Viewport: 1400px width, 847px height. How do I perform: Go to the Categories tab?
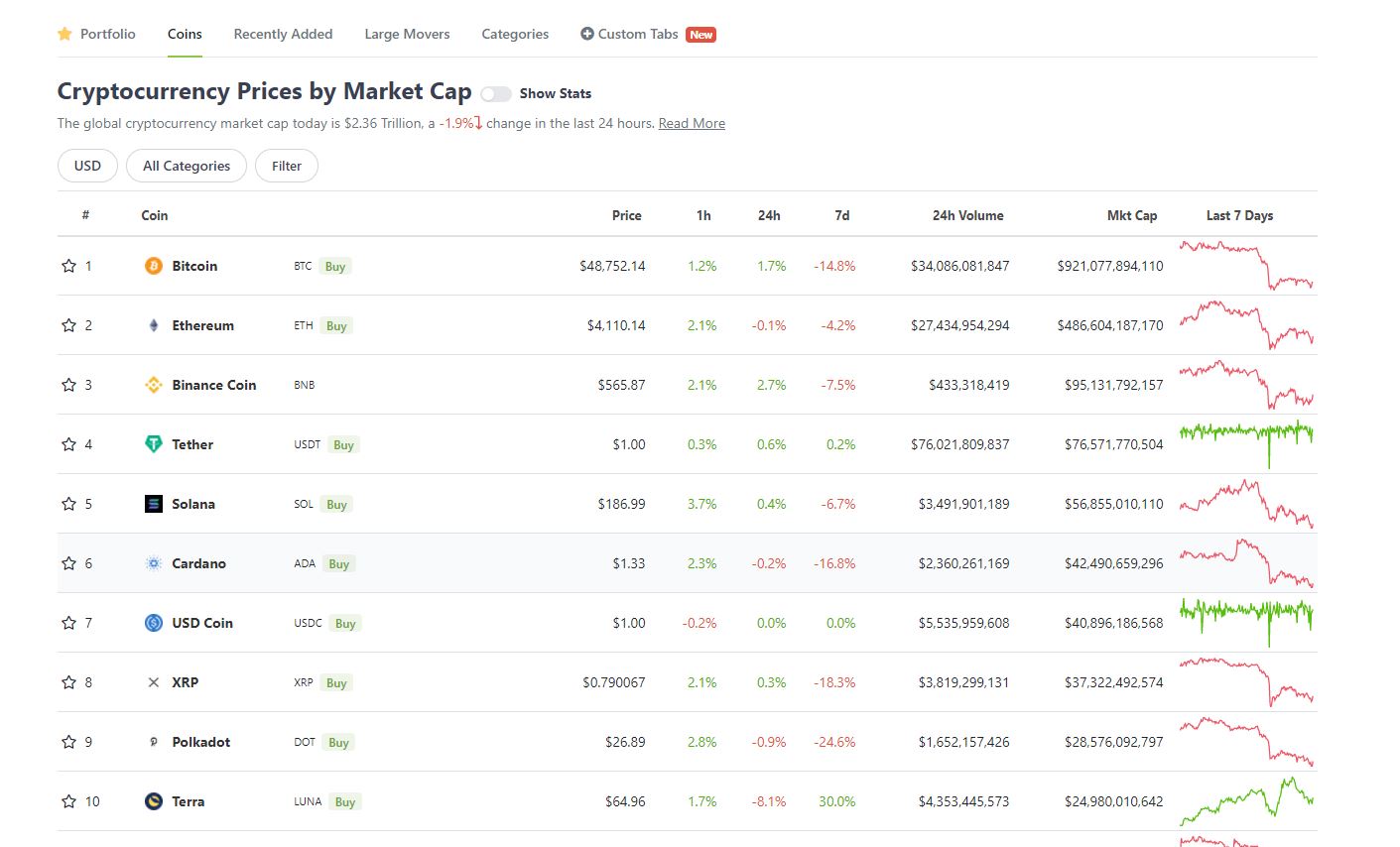tap(515, 34)
